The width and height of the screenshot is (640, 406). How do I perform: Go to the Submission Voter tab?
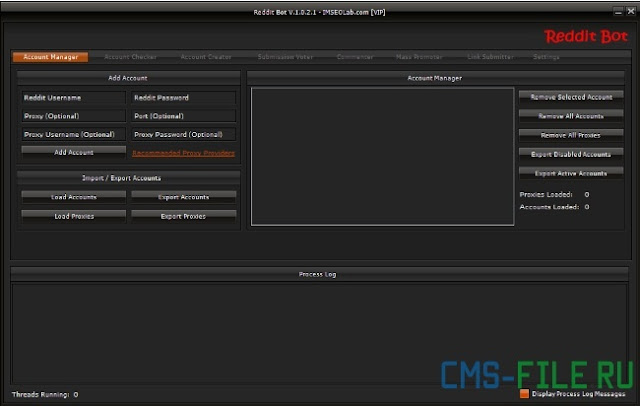tap(285, 57)
